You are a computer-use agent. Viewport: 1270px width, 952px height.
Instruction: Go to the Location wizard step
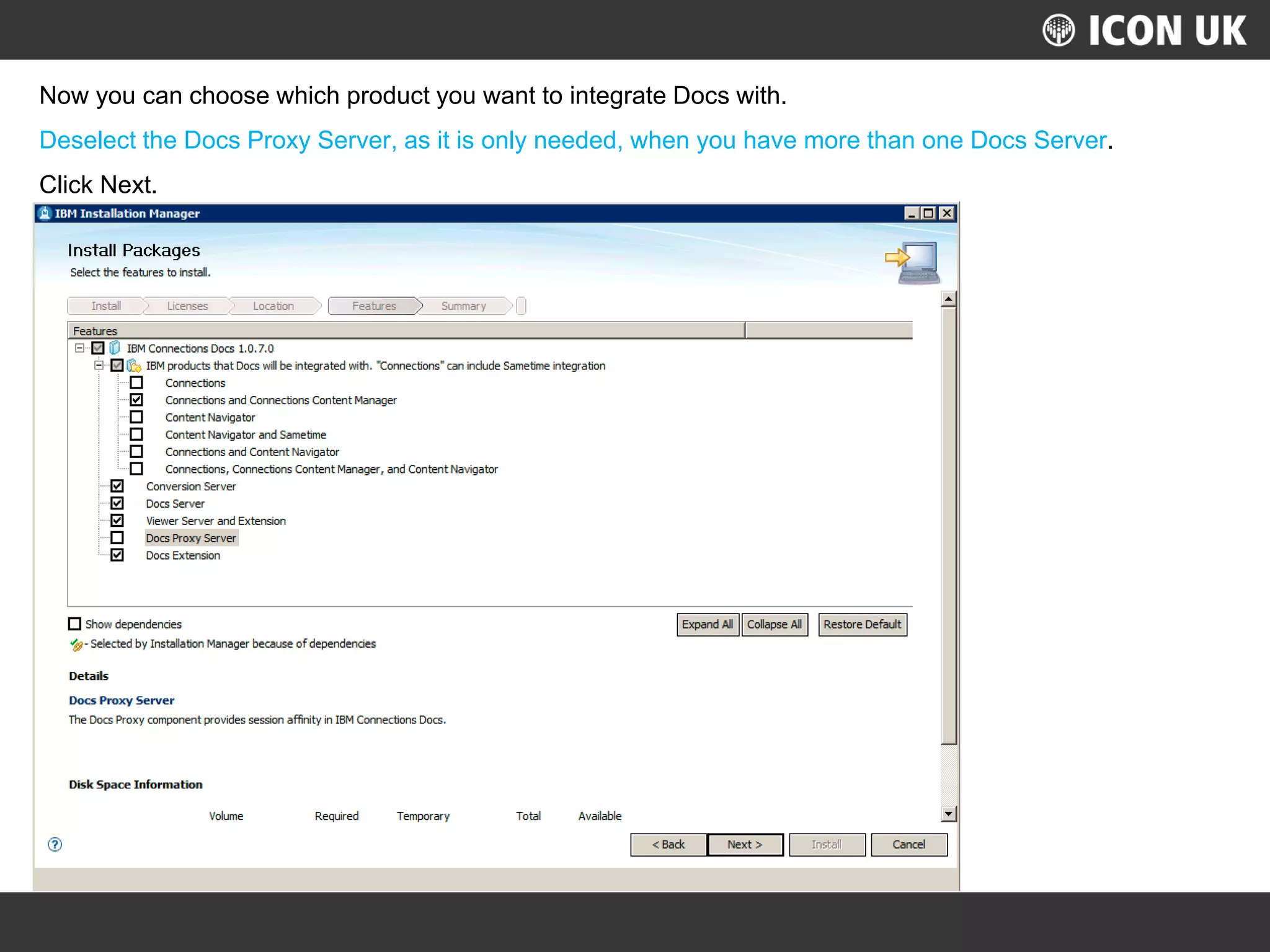click(x=273, y=306)
